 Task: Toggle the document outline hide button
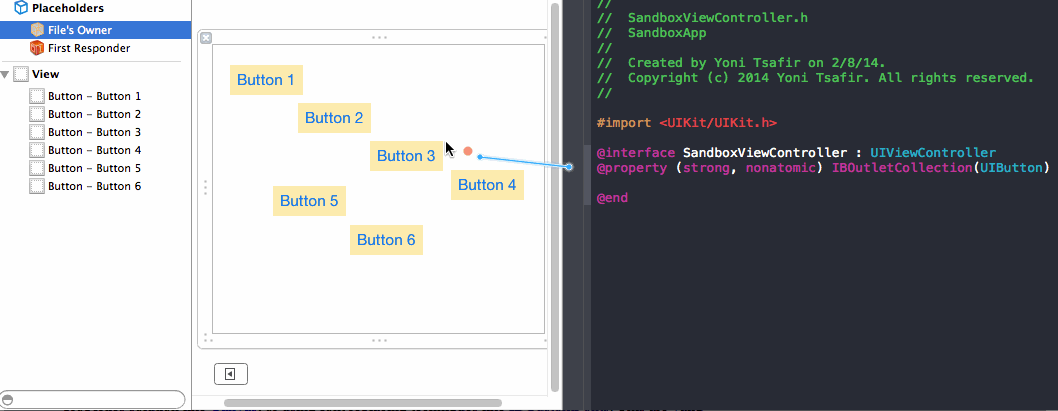tap(231, 374)
